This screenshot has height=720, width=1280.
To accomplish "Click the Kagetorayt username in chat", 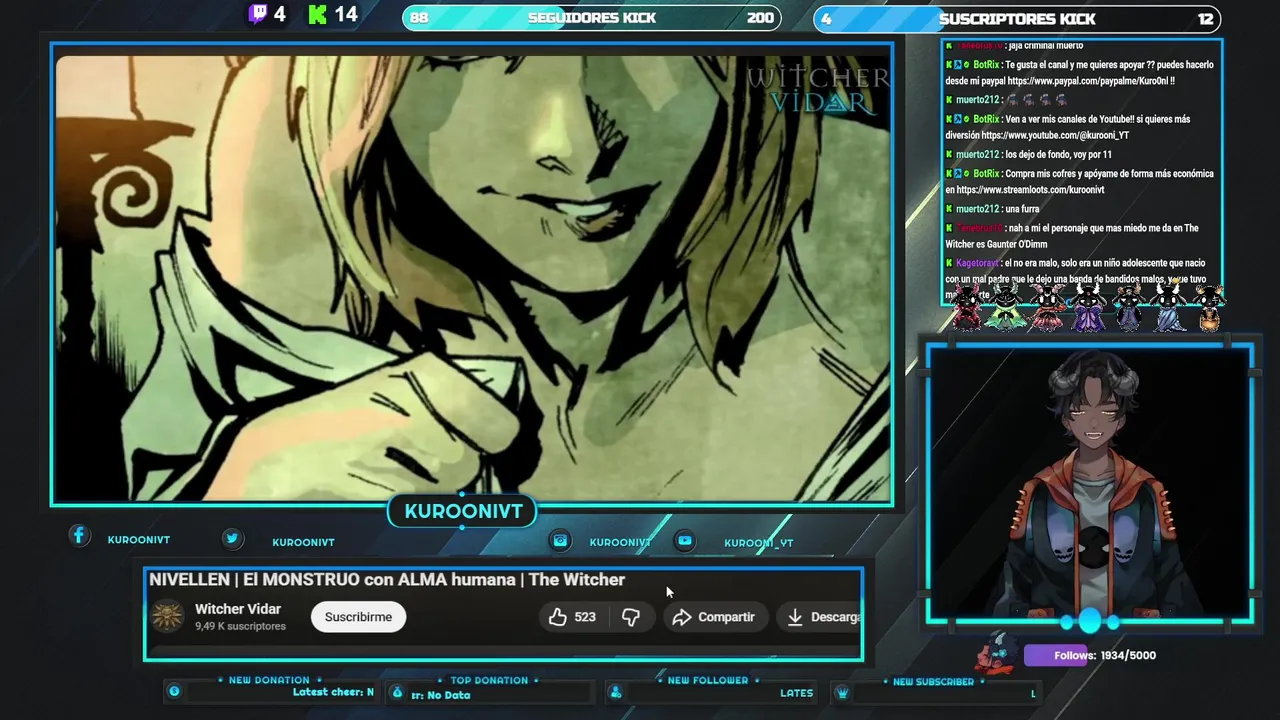I will [977, 263].
